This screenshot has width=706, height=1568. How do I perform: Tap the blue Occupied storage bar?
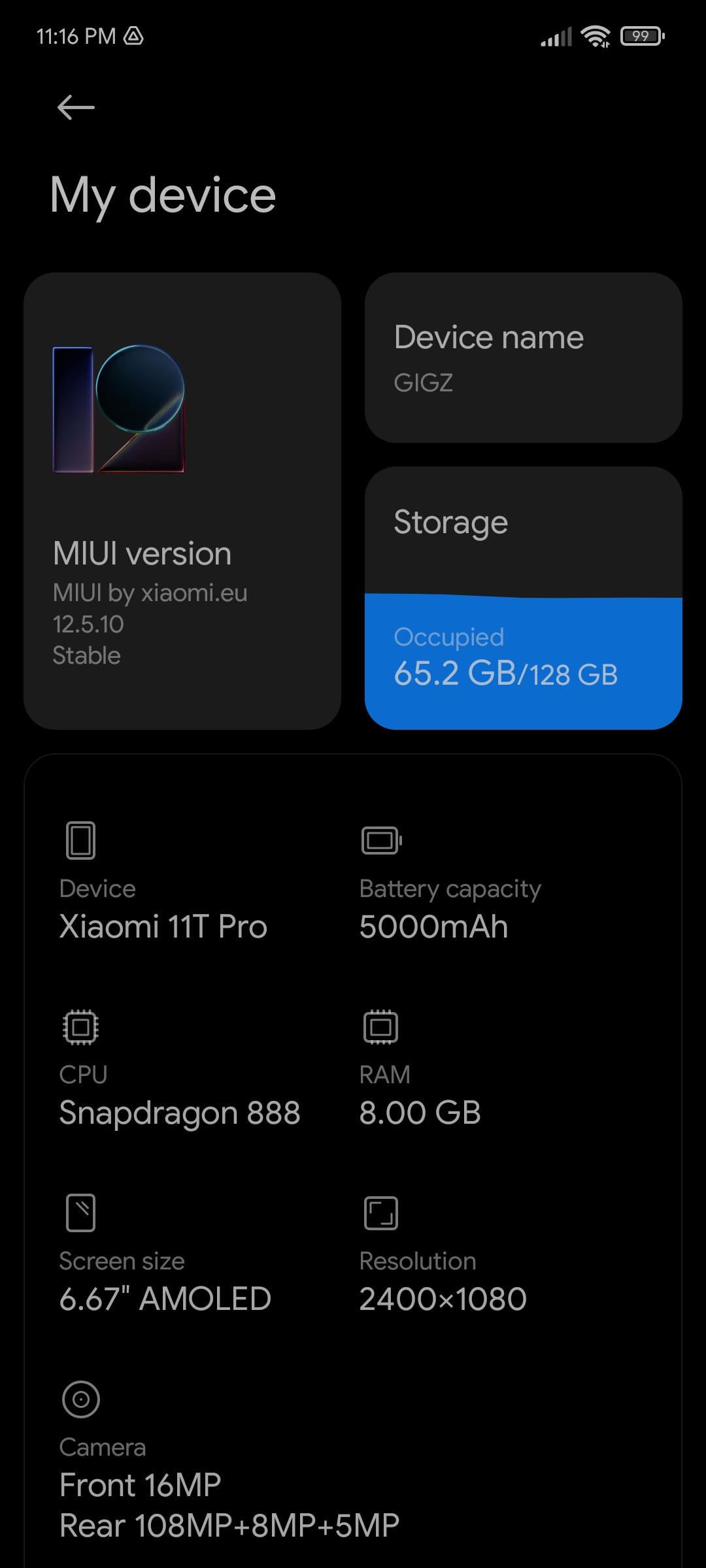(x=524, y=661)
